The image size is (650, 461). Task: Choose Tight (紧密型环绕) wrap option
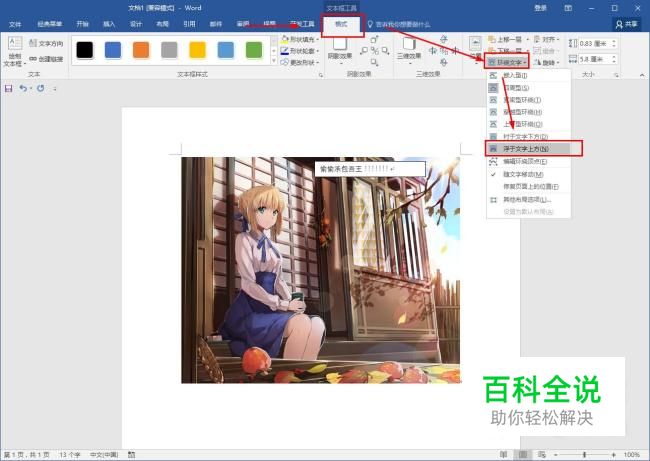pos(529,100)
